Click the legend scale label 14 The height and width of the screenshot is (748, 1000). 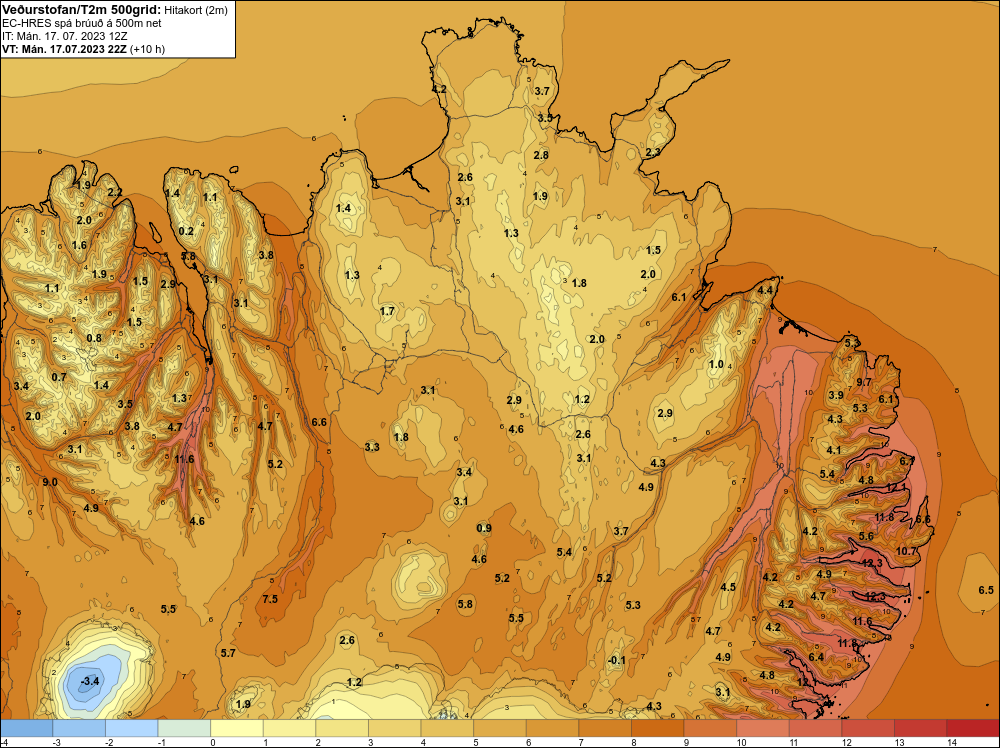point(952,742)
